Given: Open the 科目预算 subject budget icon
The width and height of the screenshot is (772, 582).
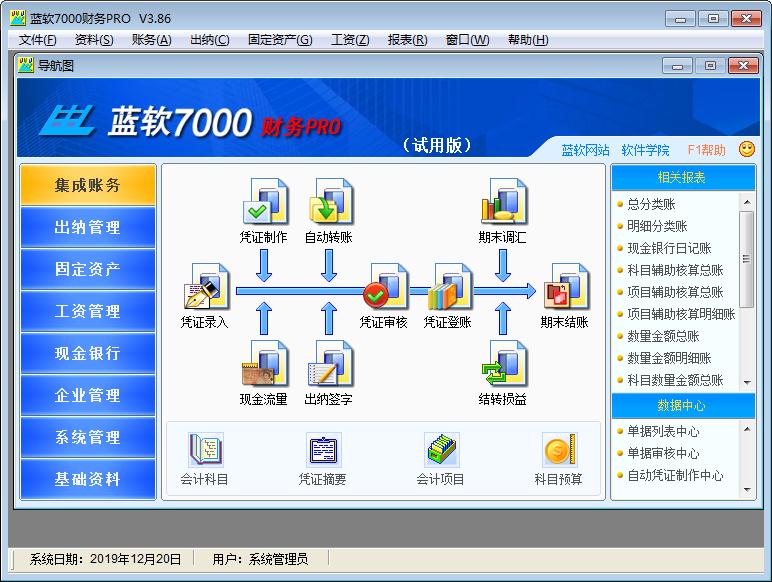Looking at the screenshot, I should pyautogui.click(x=559, y=449).
